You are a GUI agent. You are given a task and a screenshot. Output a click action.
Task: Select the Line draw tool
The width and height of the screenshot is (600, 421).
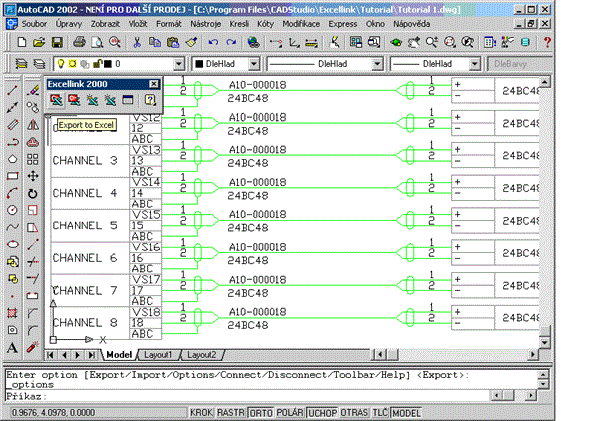tap(12, 91)
